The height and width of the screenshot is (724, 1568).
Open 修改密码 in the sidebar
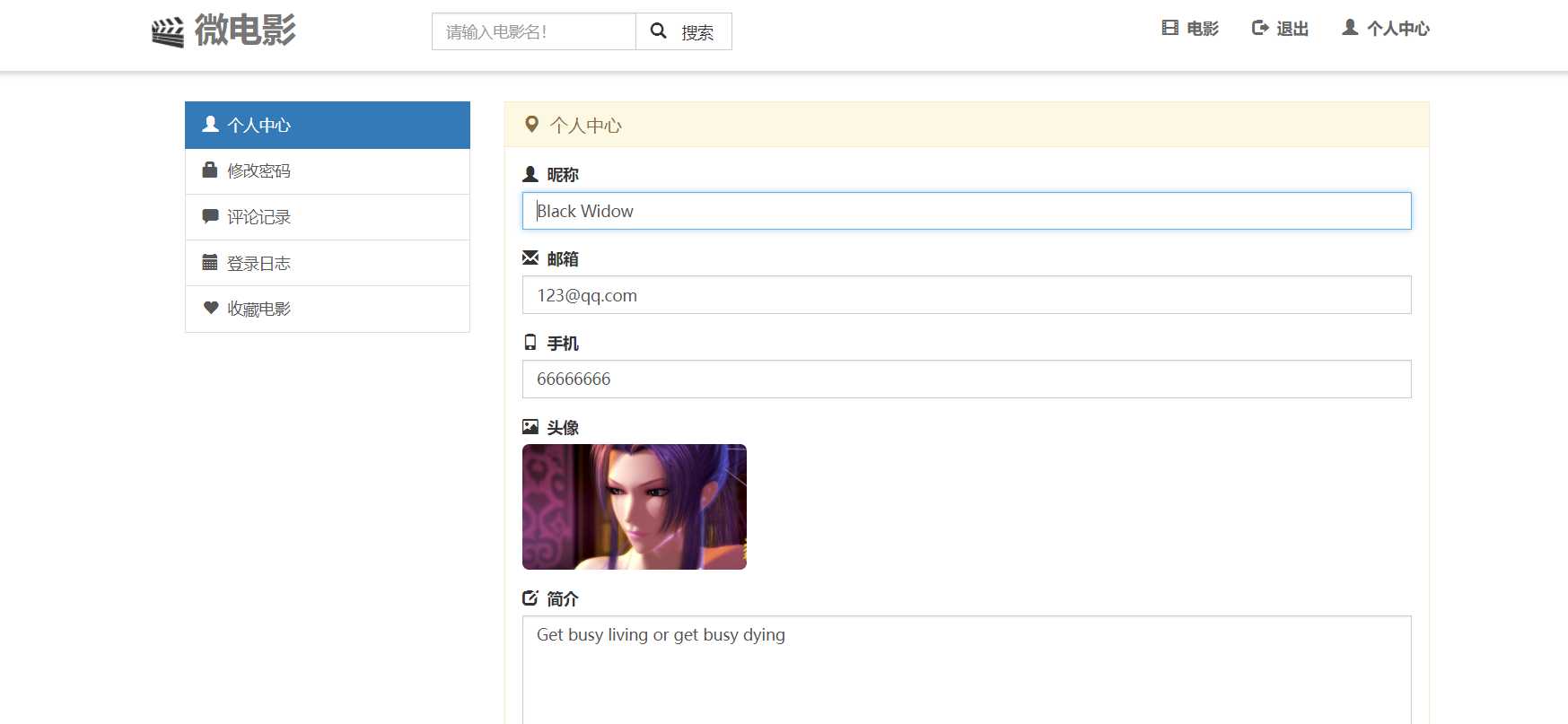pos(328,170)
